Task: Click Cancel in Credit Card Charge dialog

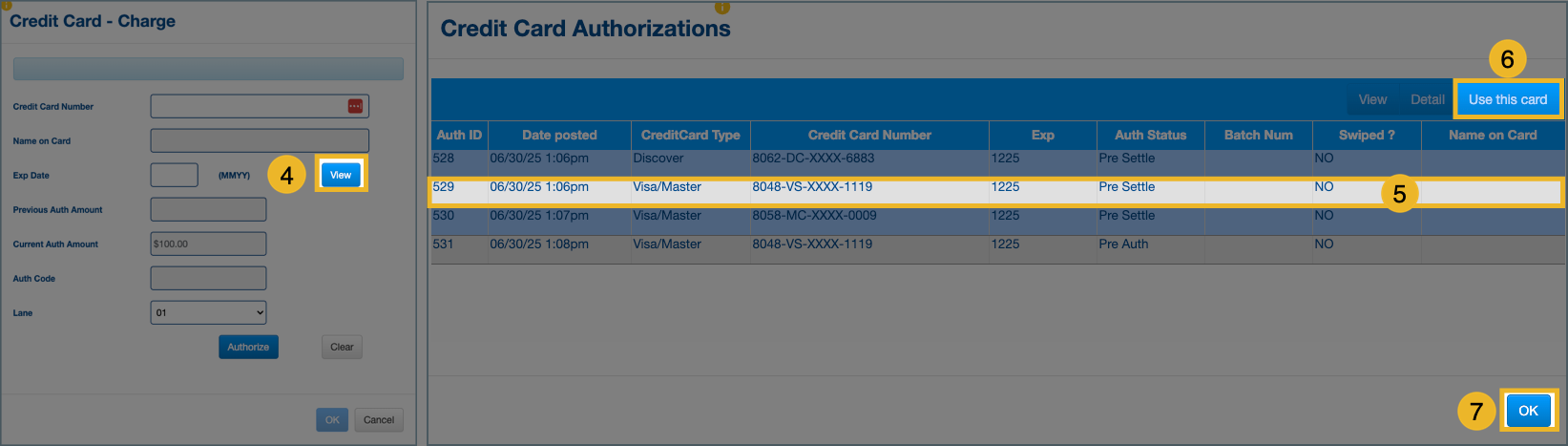Action: coord(379,419)
